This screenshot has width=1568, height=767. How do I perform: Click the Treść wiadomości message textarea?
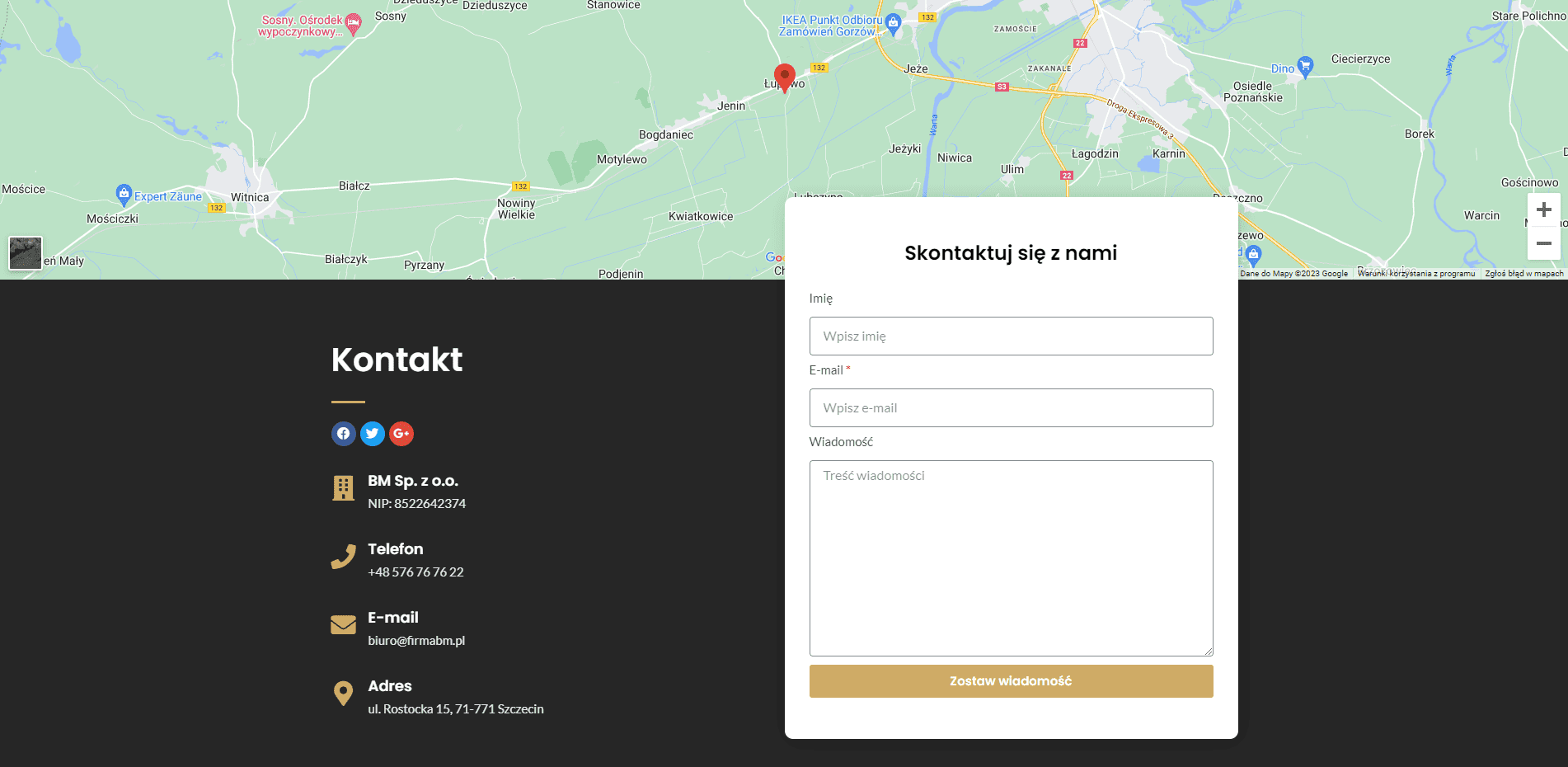tap(1011, 558)
